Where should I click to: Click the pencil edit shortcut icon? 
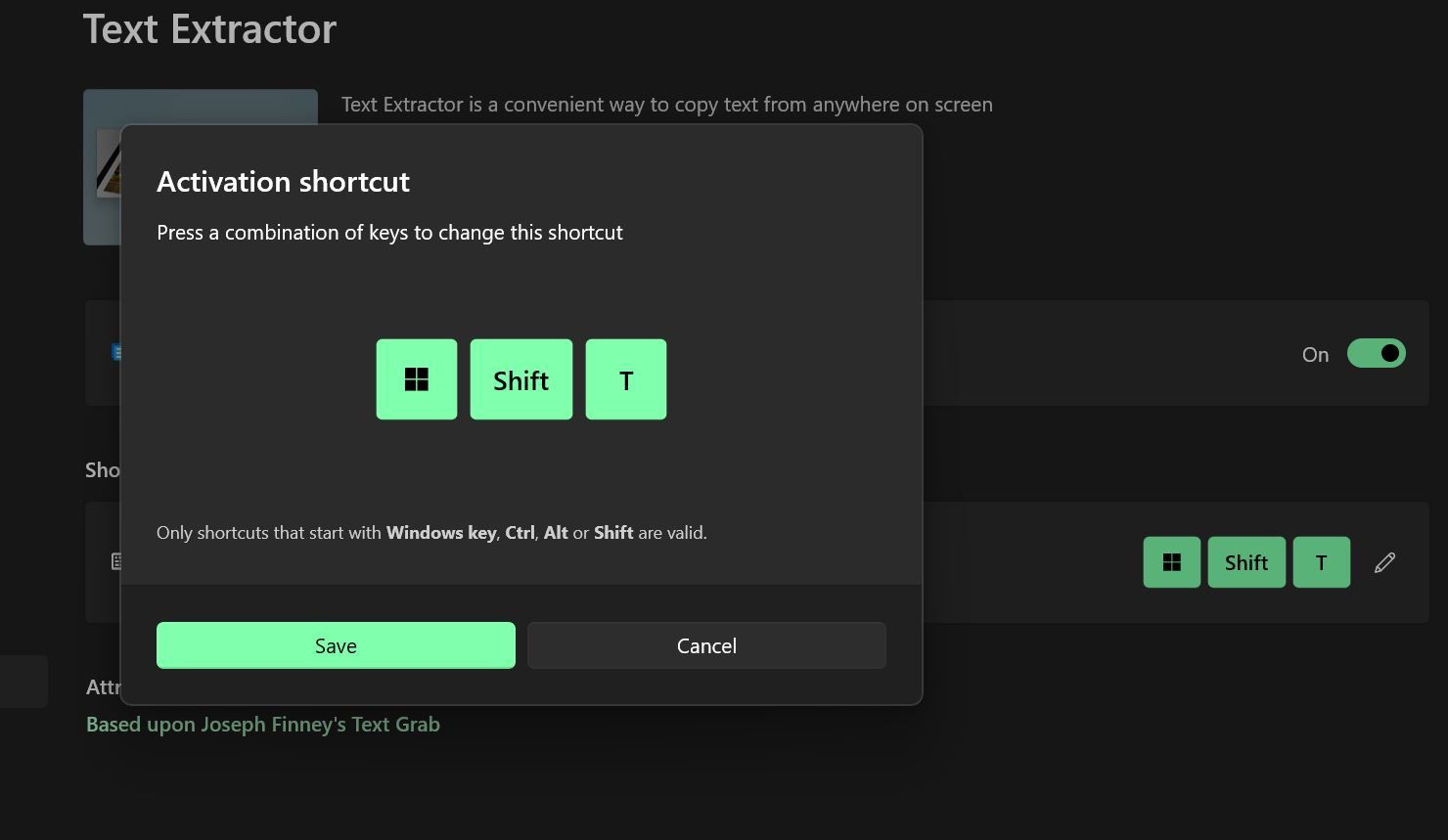coord(1384,562)
